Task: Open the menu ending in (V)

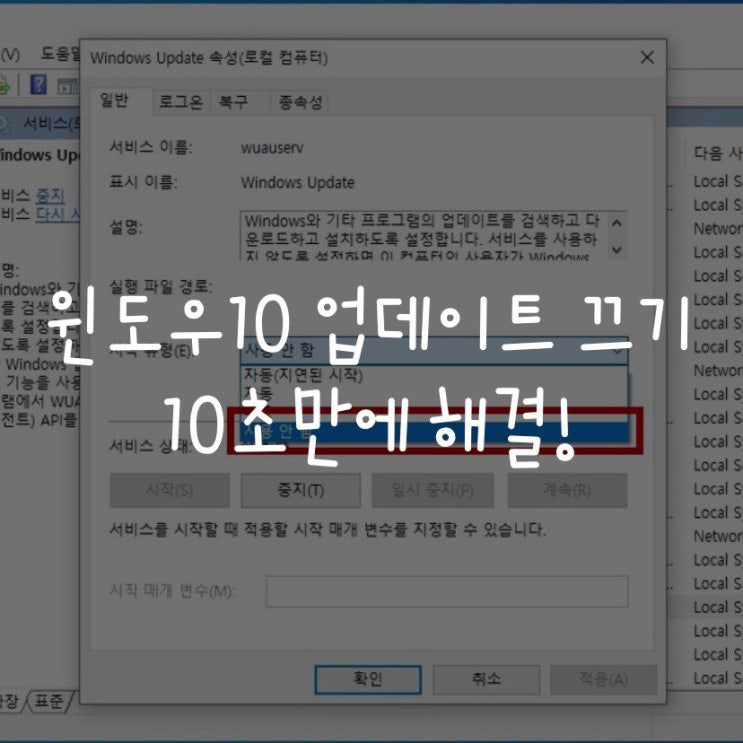Action: (x=9, y=54)
